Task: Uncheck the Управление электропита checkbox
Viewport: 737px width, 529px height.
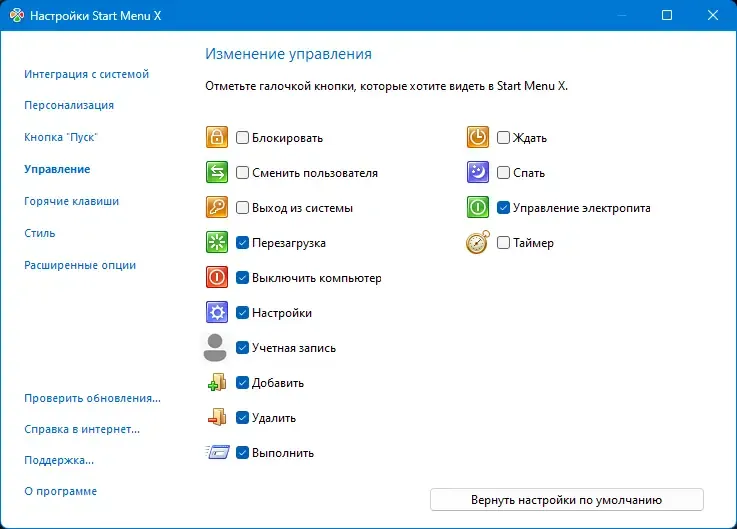Action: 503,207
